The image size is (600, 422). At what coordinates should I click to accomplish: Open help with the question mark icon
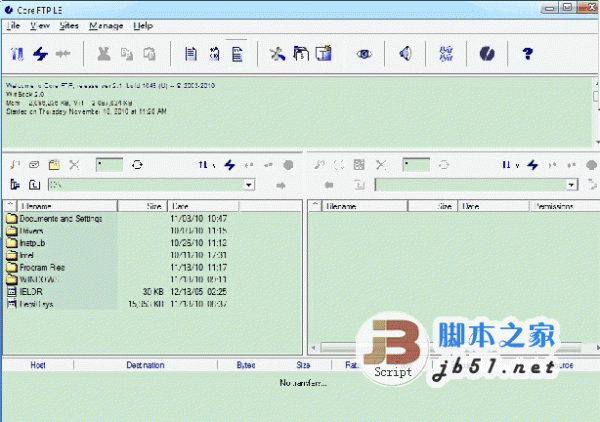point(528,54)
